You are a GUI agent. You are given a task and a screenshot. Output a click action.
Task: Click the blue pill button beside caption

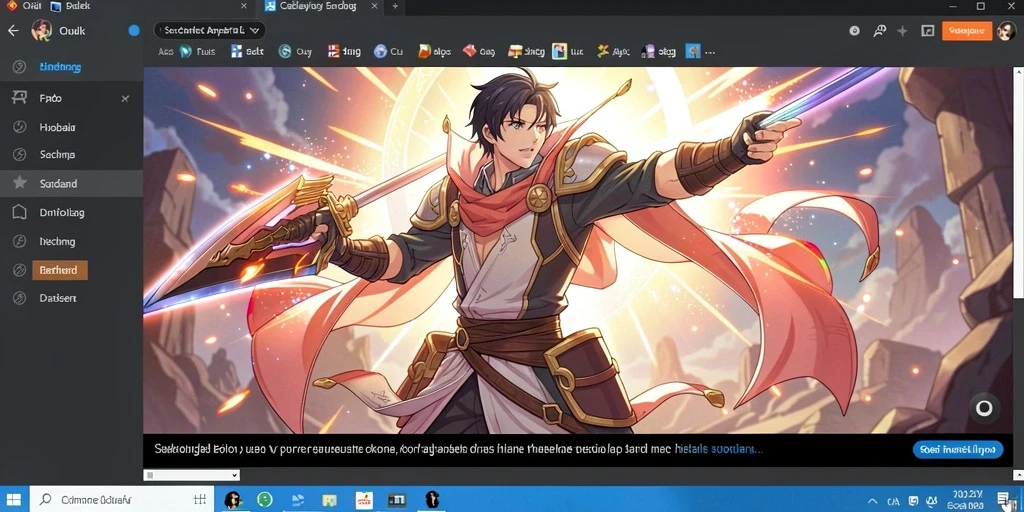coord(957,449)
